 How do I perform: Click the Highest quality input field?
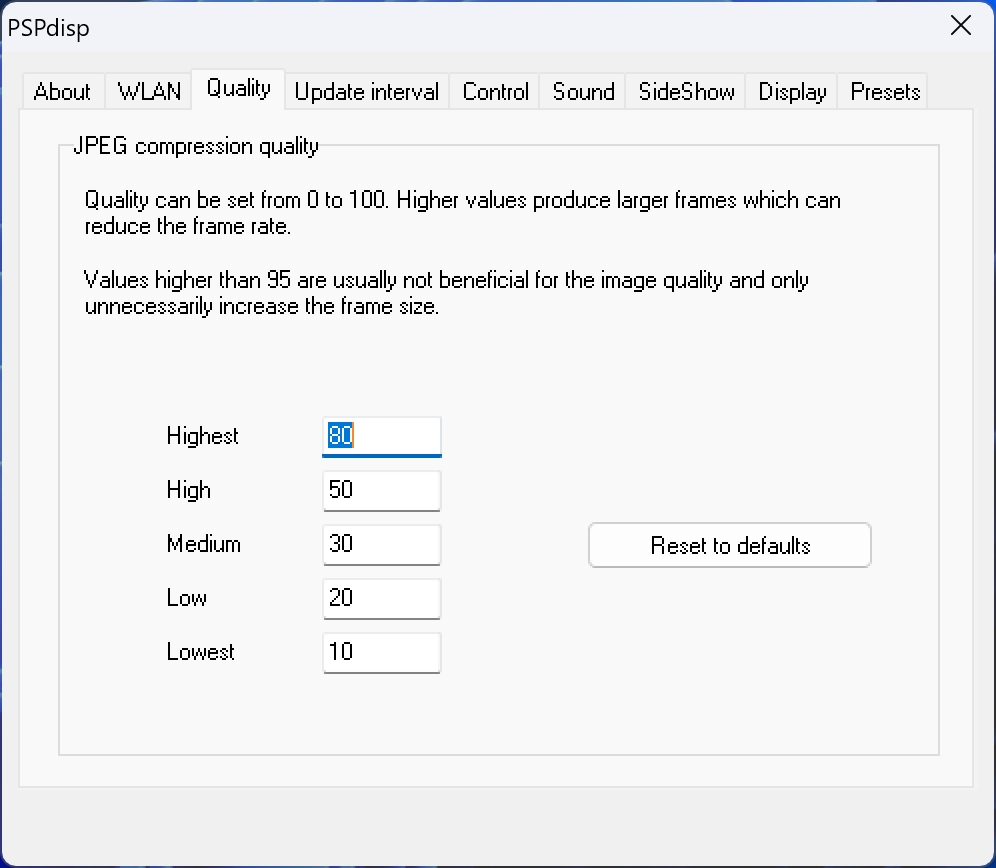tap(382, 437)
